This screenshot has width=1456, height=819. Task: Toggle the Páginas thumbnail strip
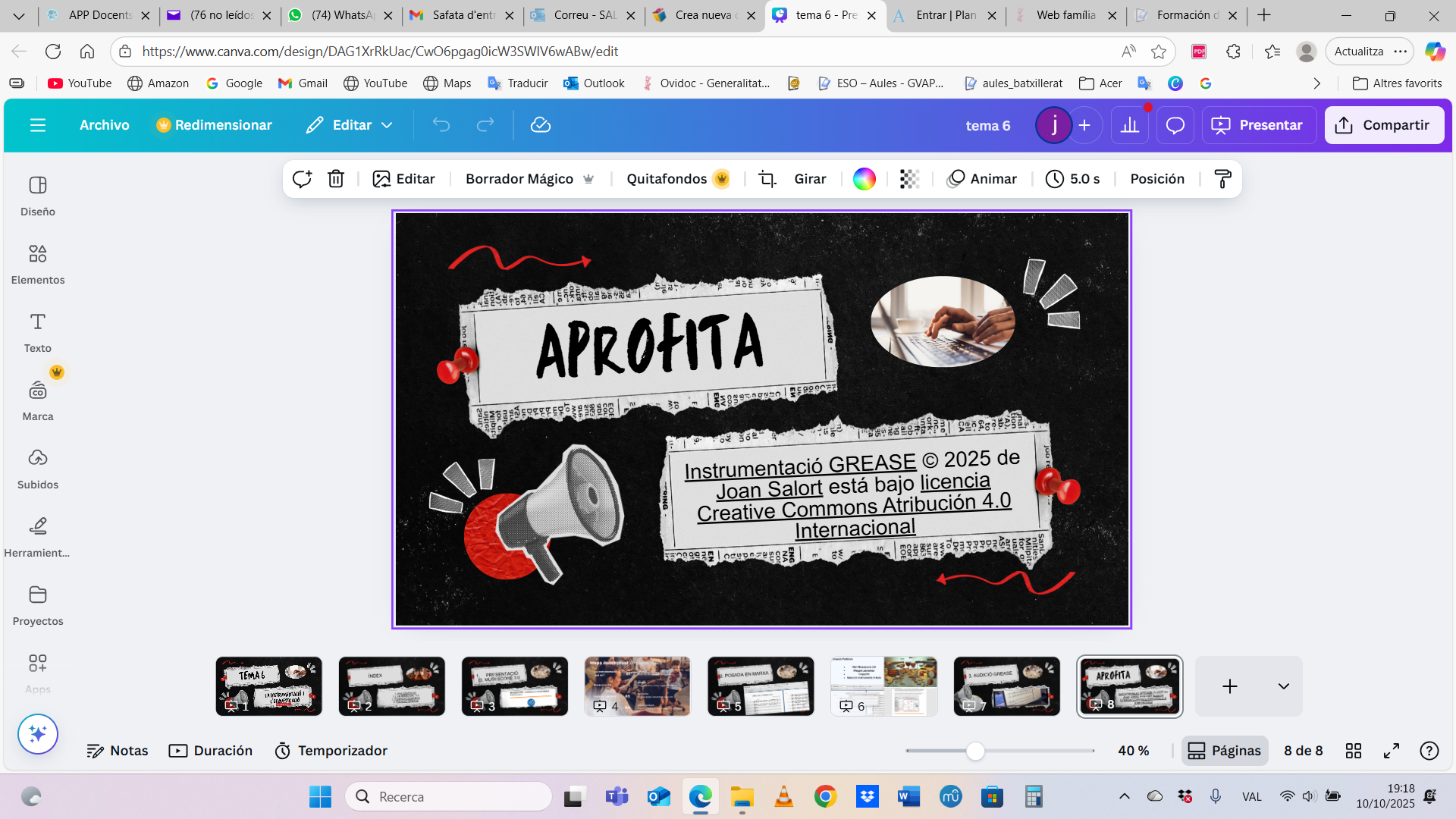pyautogui.click(x=1224, y=751)
